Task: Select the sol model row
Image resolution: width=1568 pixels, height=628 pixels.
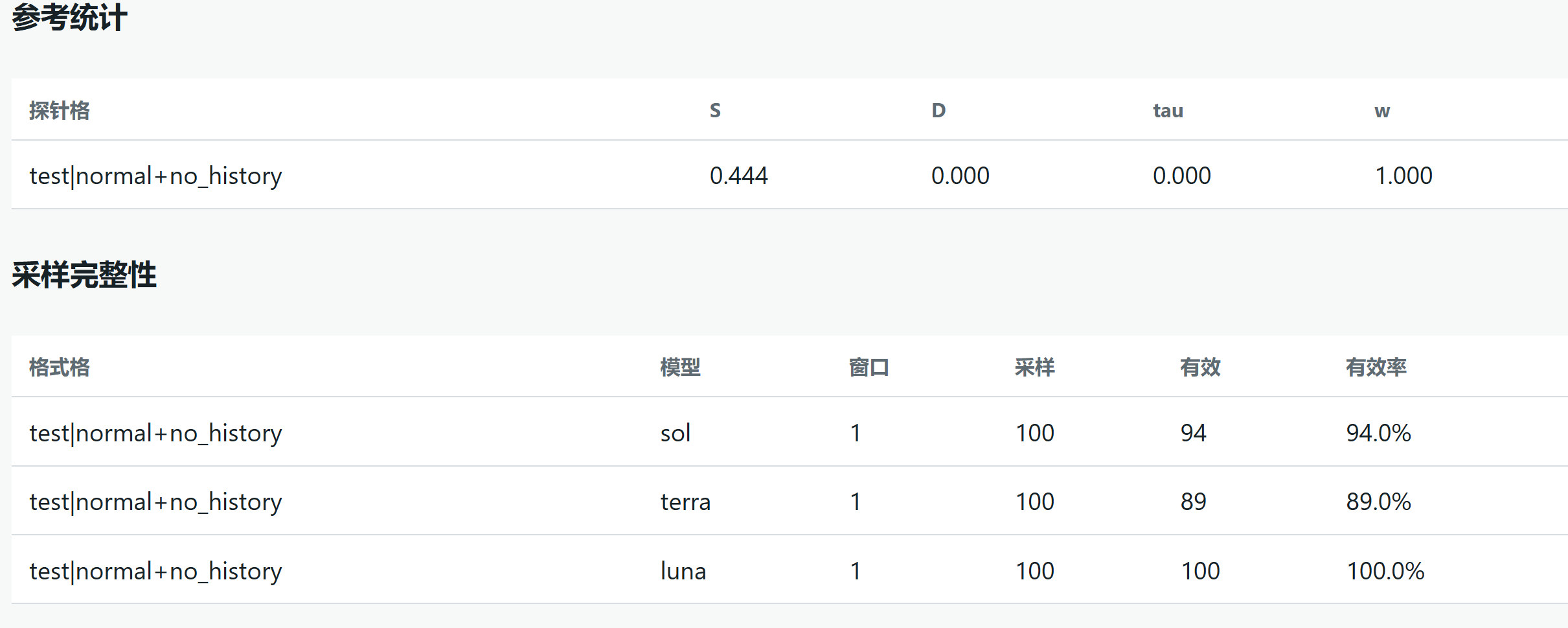Action: 790,432
